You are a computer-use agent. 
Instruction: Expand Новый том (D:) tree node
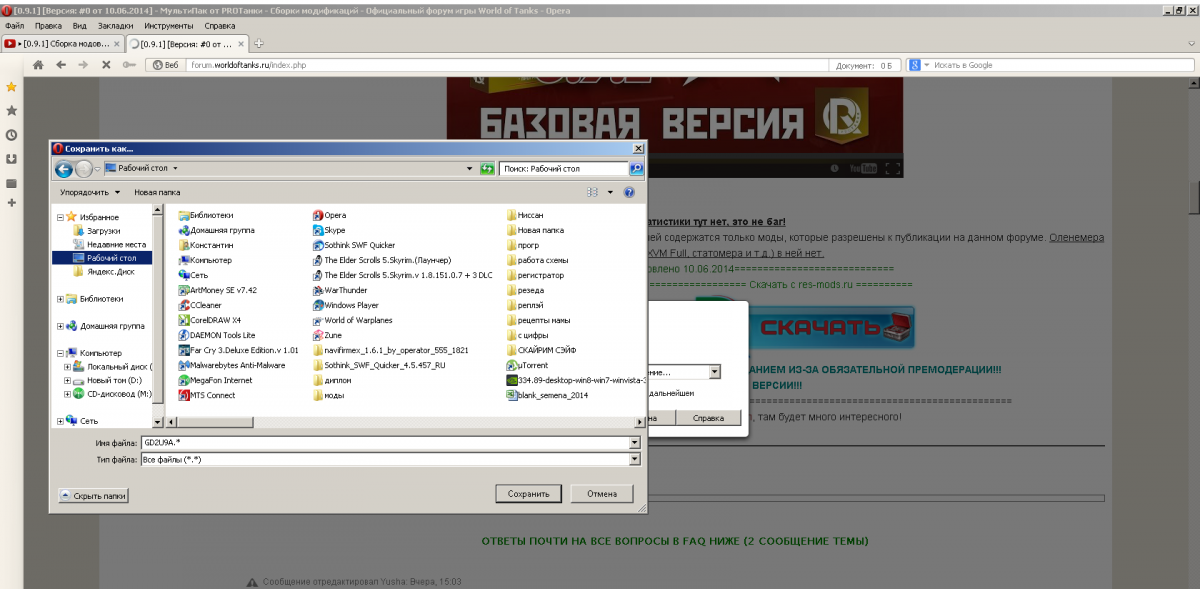coord(68,380)
